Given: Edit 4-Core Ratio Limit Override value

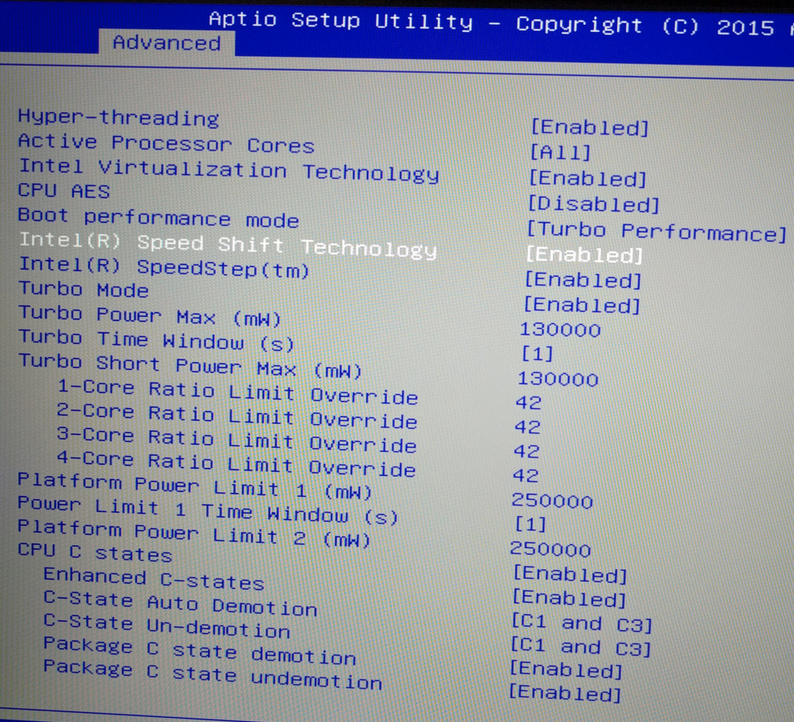Looking at the screenshot, I should (526, 475).
